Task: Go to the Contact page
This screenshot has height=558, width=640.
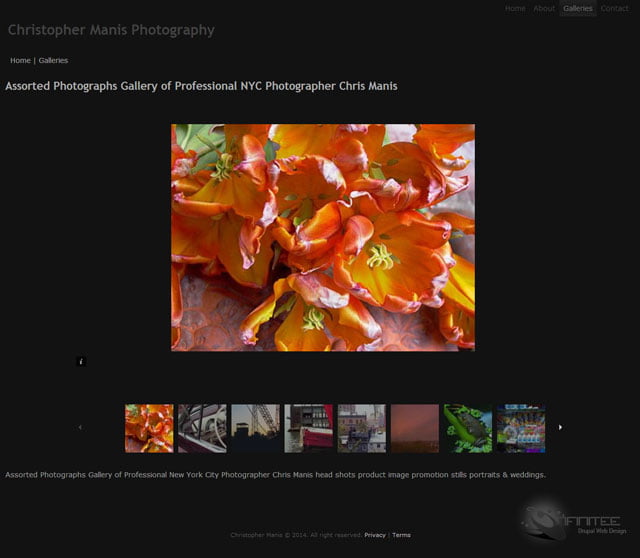Action: click(x=614, y=8)
